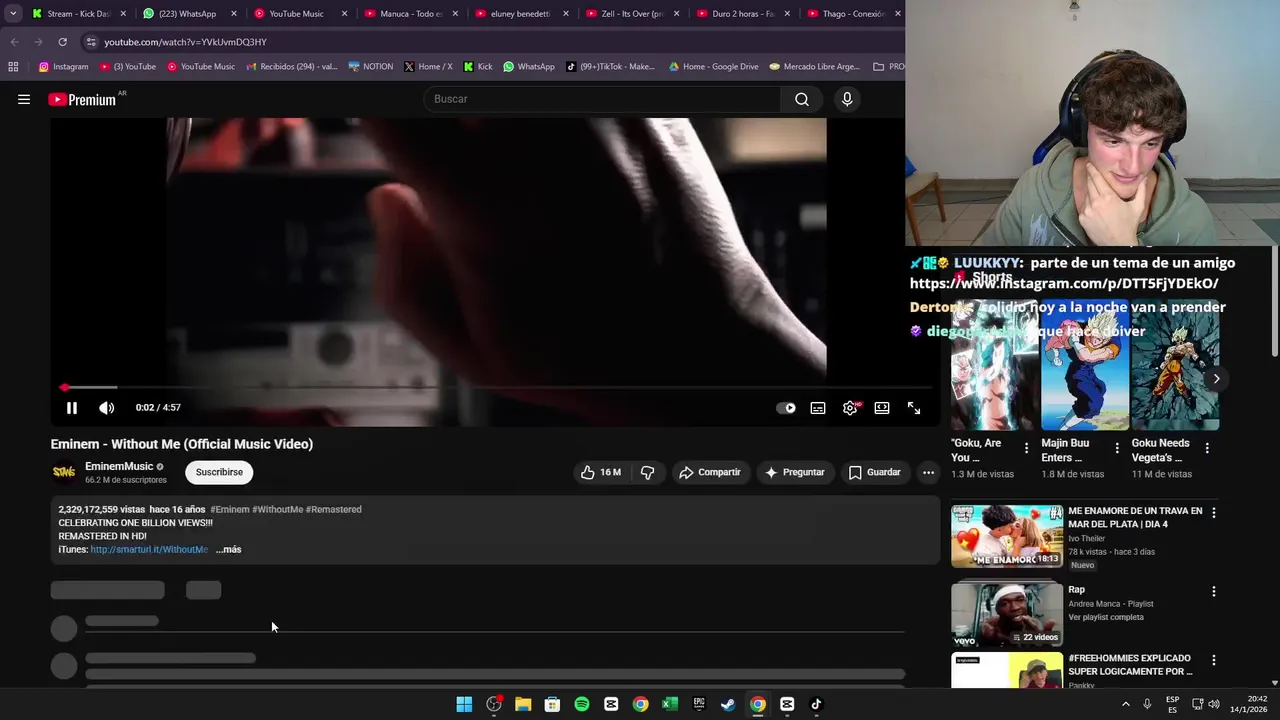Open the YouTube hamburger guide menu

(x=24, y=99)
